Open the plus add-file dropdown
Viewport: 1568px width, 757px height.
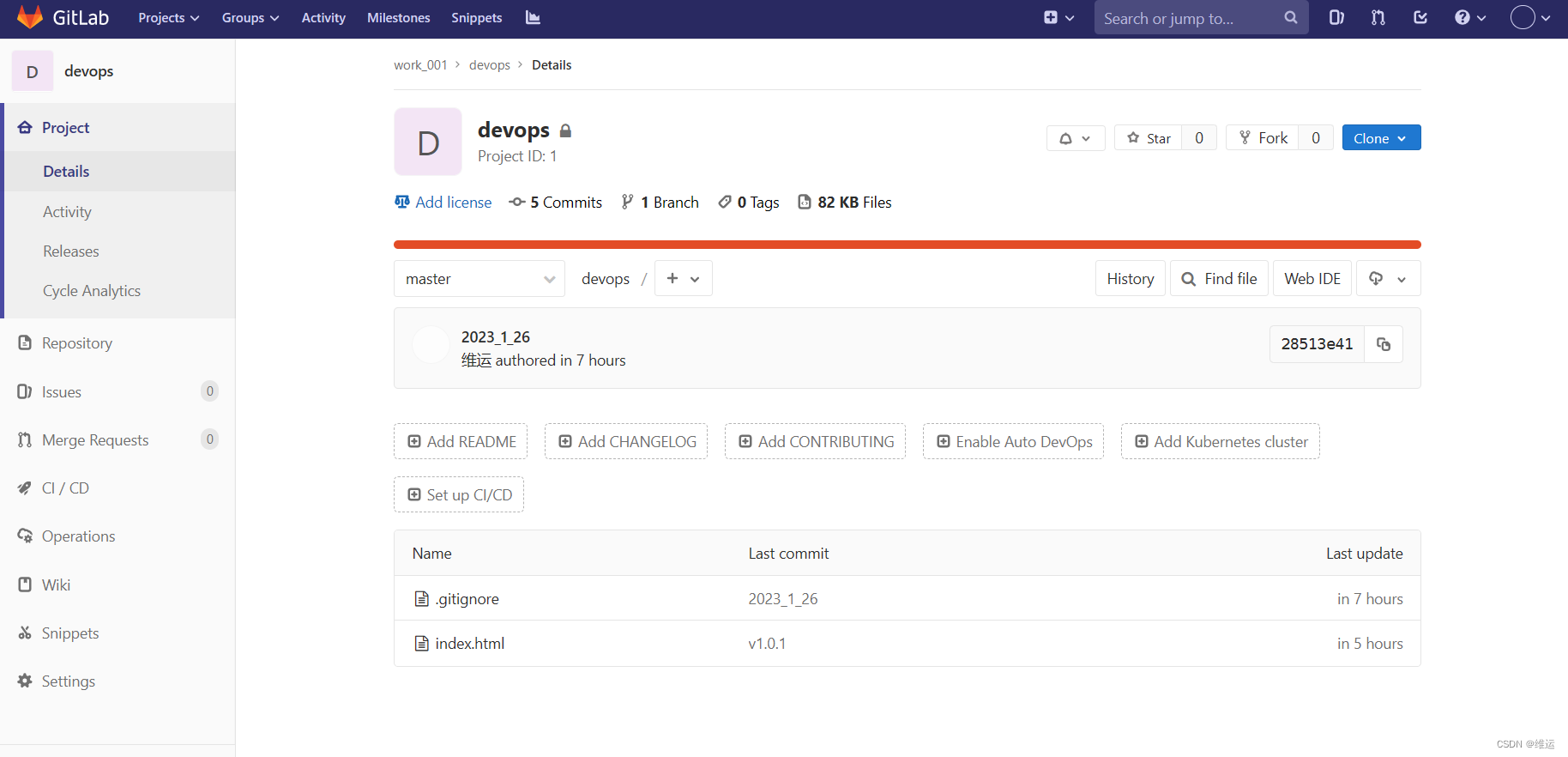coord(683,279)
